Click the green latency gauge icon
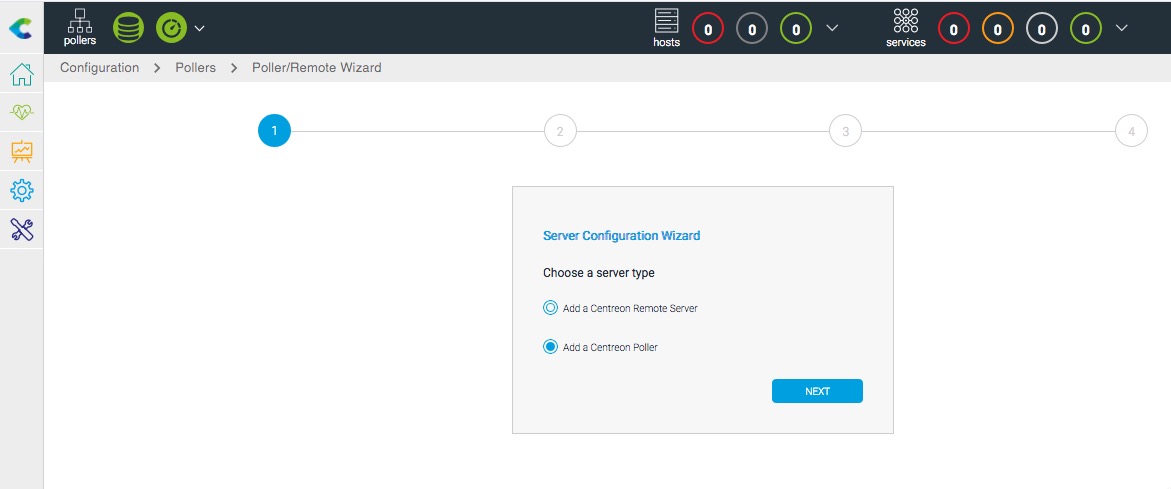 point(171,28)
